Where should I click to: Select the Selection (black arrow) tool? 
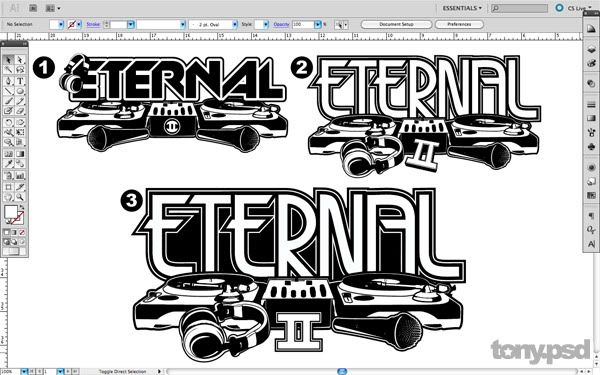tap(8, 60)
